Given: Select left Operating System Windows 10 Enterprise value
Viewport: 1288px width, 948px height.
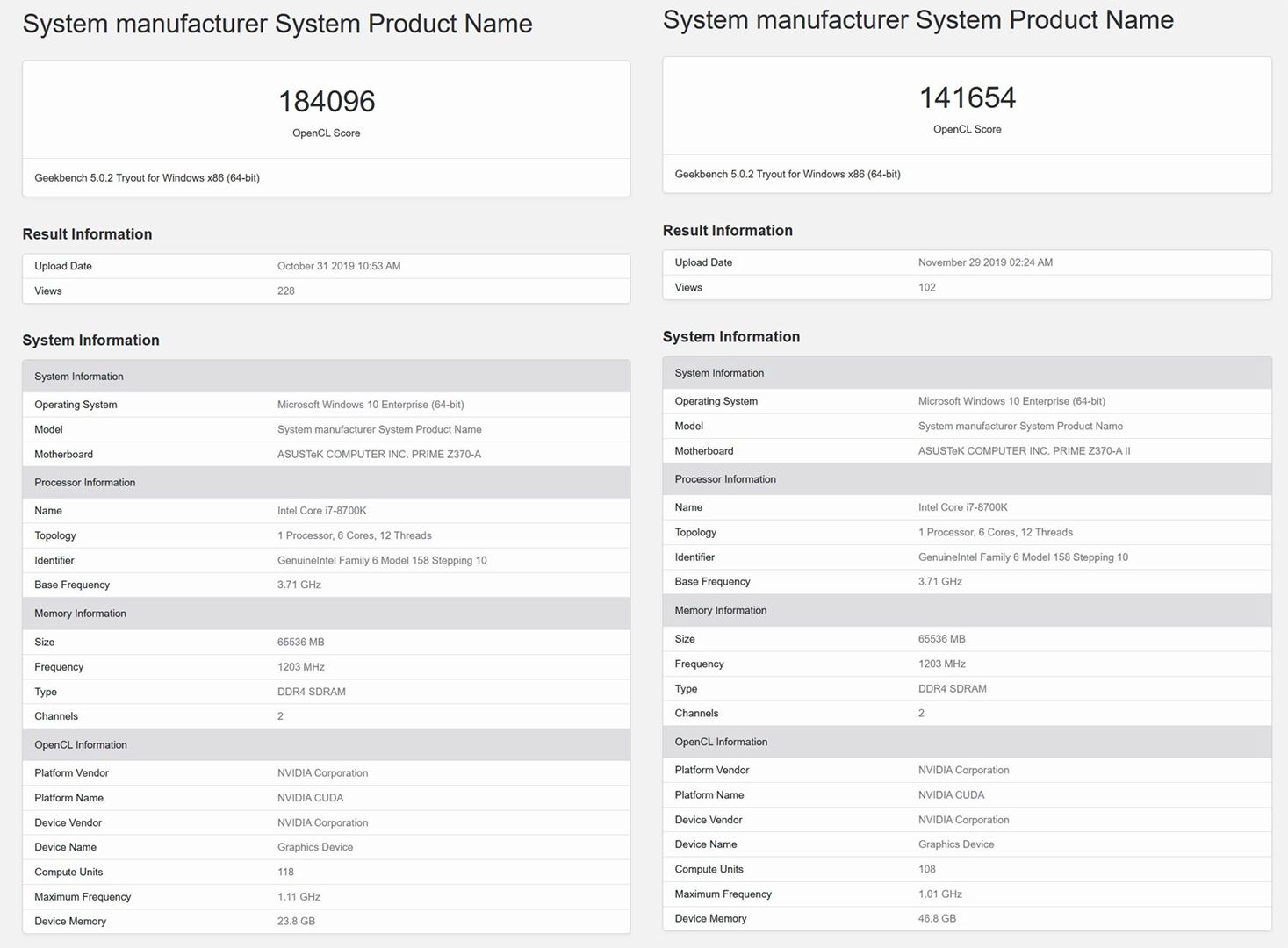Looking at the screenshot, I should [371, 405].
